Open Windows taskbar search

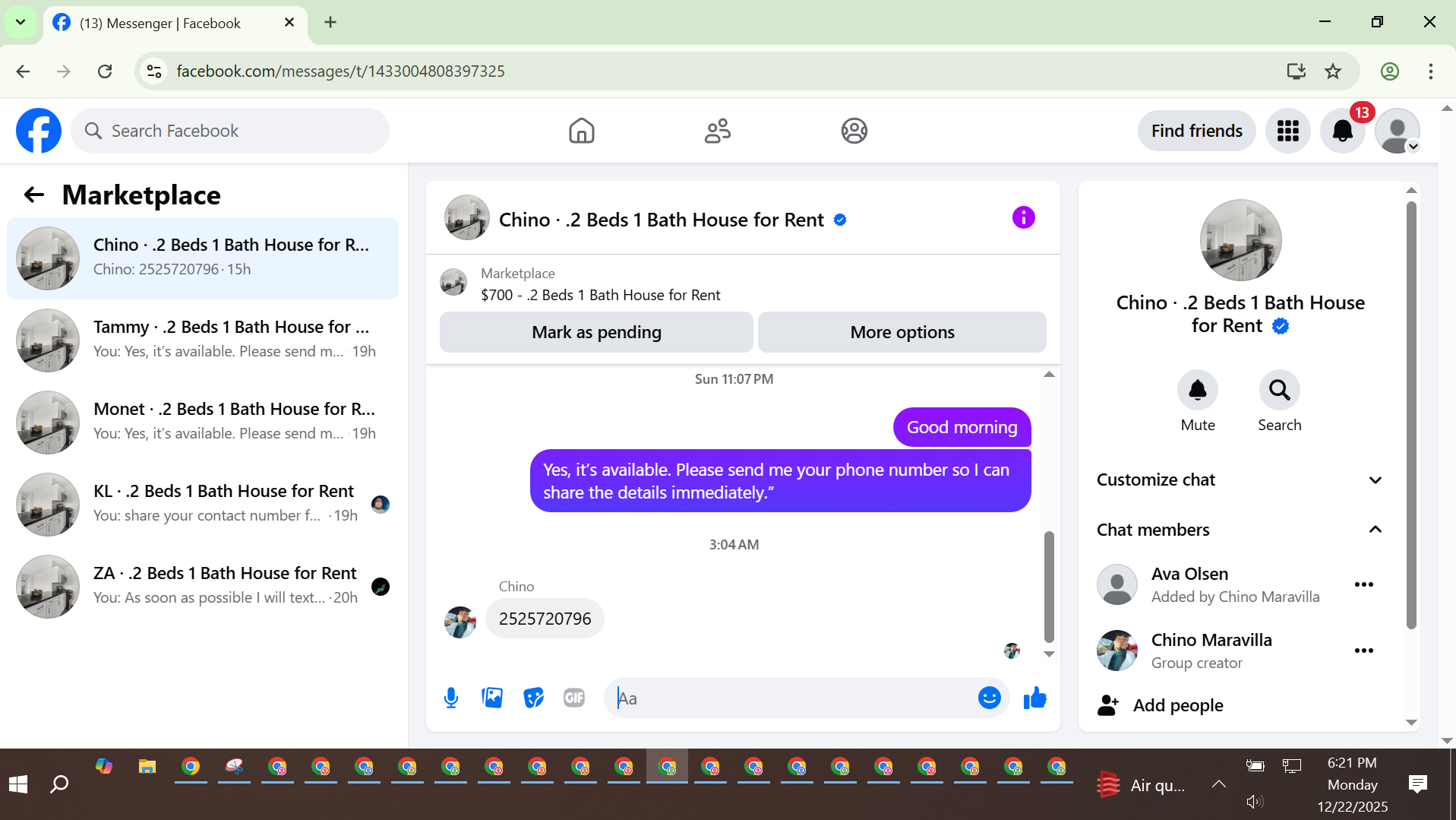pos(59,784)
